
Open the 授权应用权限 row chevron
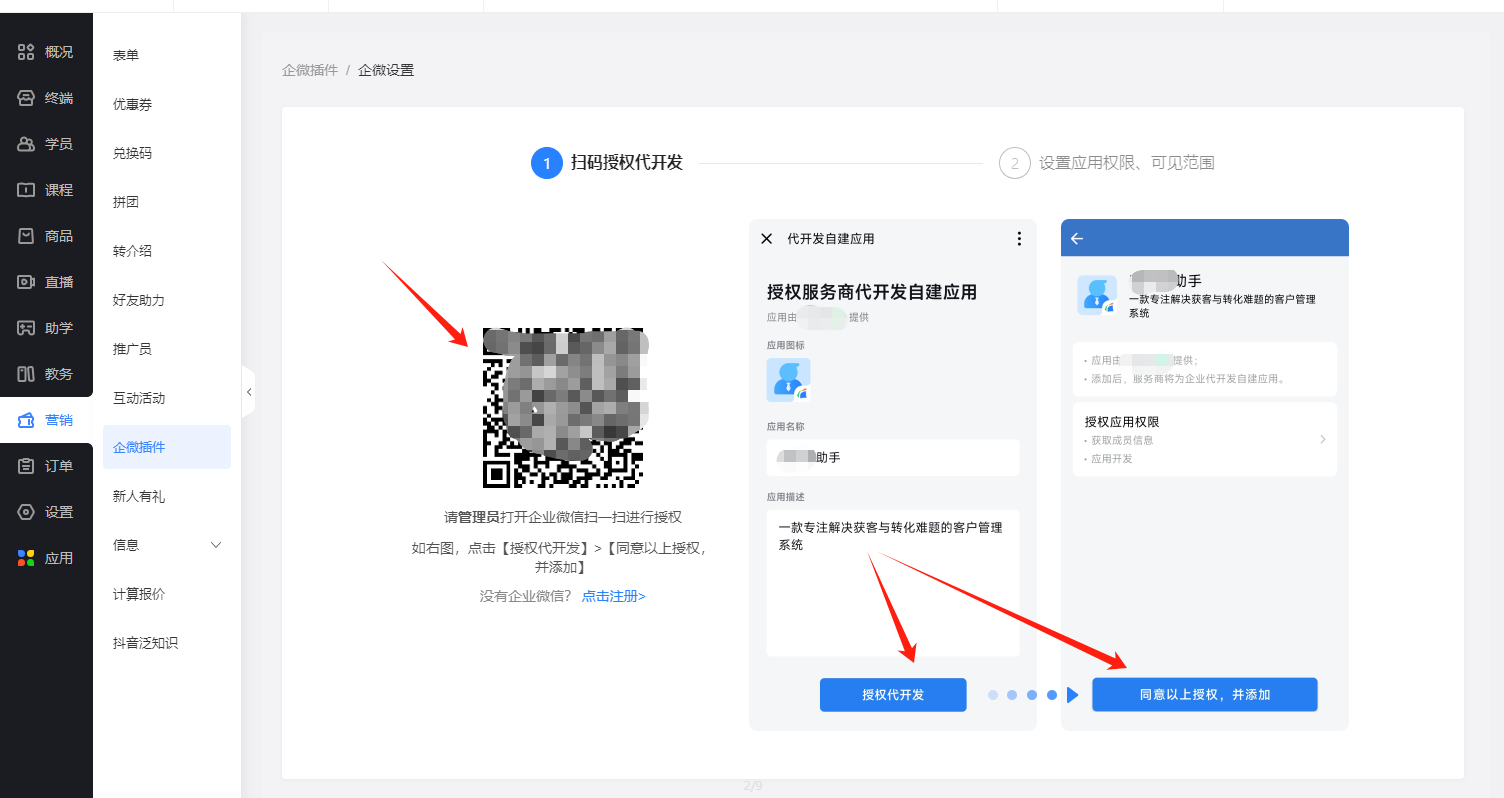tap(1322, 439)
